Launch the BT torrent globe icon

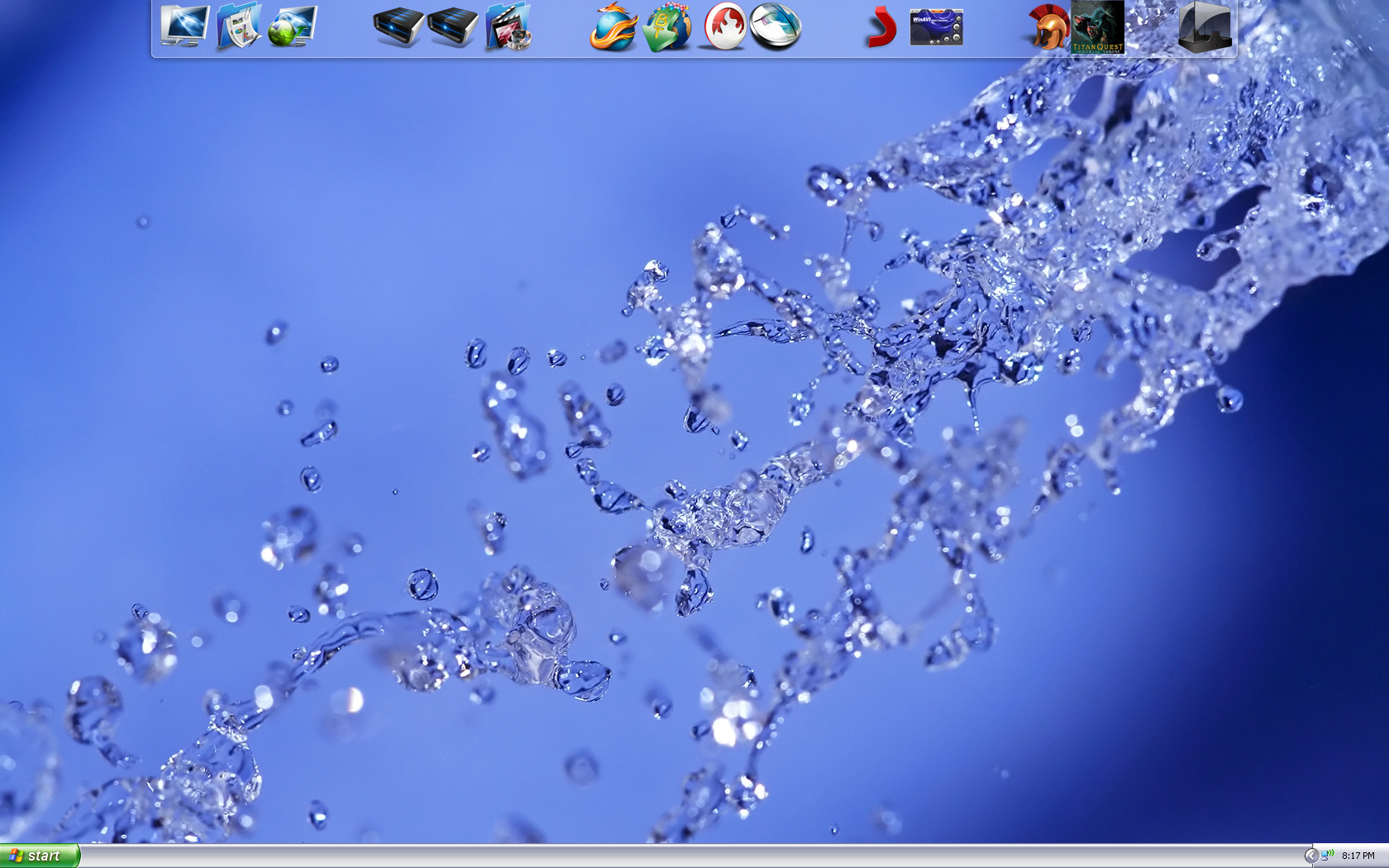pyautogui.click(x=667, y=27)
